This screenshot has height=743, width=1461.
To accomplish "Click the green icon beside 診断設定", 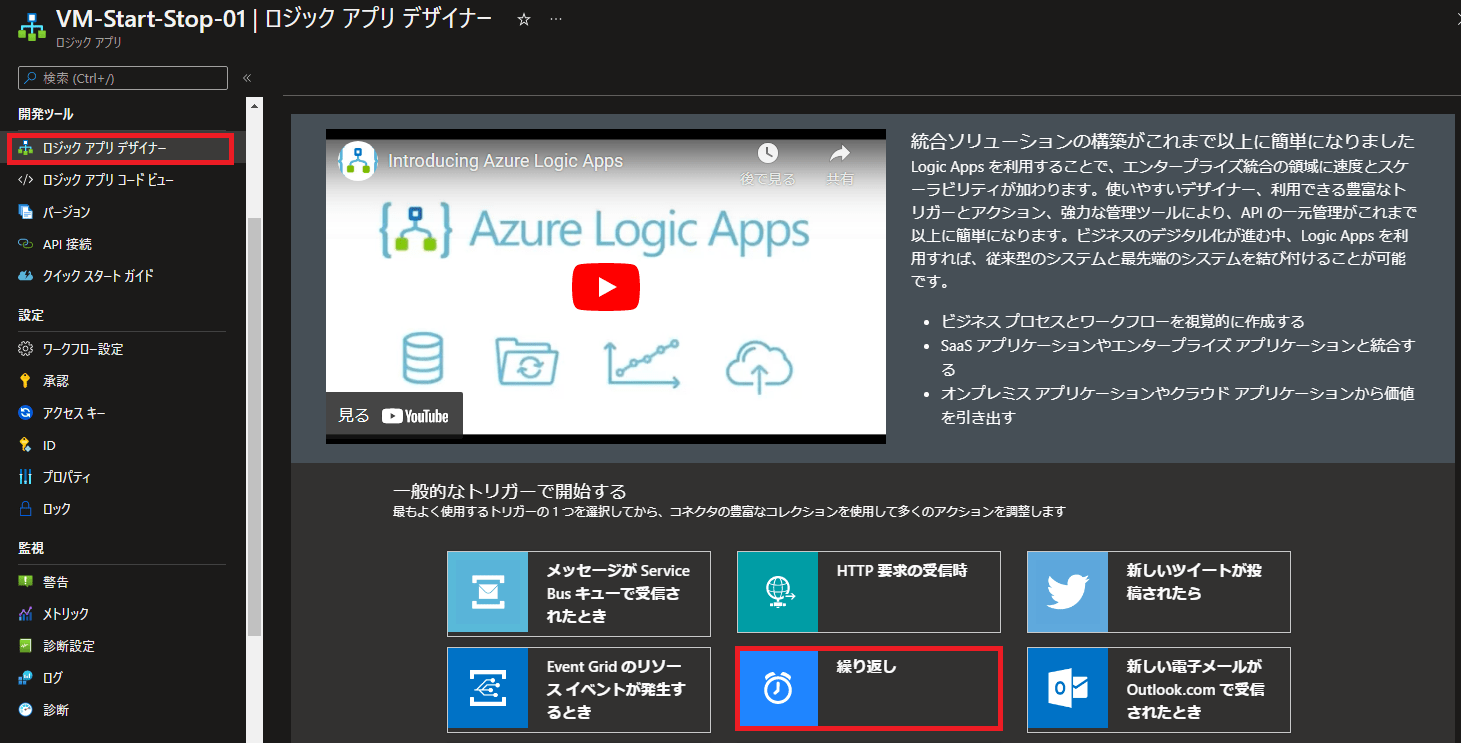I will [26, 646].
